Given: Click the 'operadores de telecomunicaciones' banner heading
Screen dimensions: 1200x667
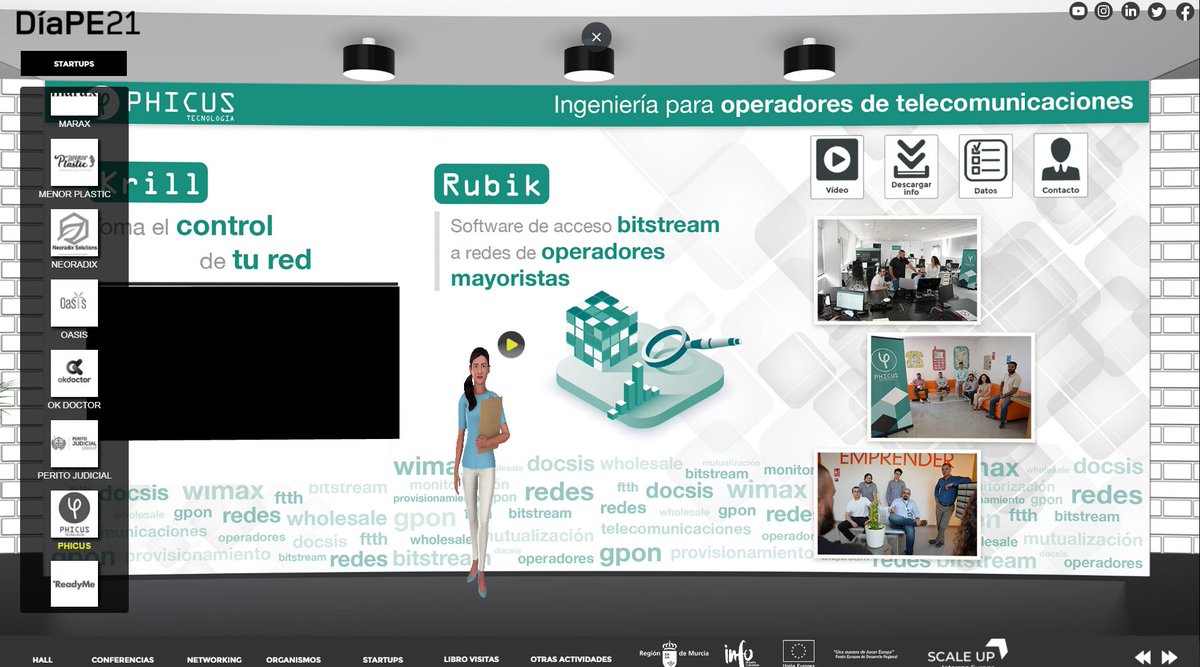Looking at the screenshot, I should coord(927,102).
